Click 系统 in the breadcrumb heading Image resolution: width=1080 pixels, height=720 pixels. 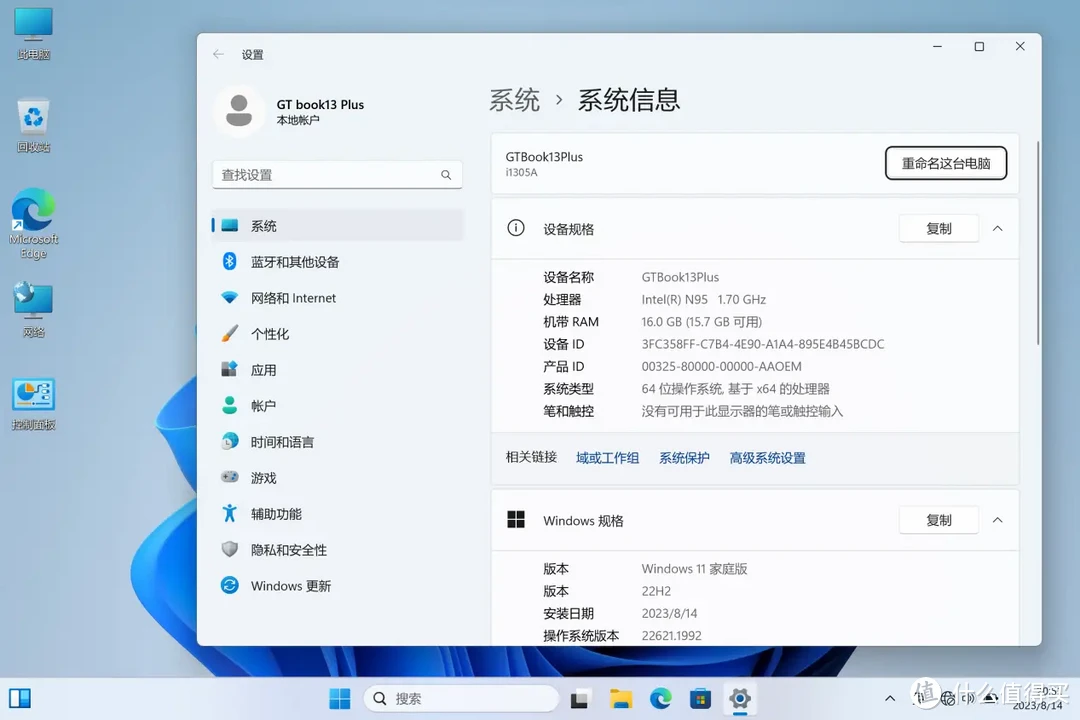515,101
